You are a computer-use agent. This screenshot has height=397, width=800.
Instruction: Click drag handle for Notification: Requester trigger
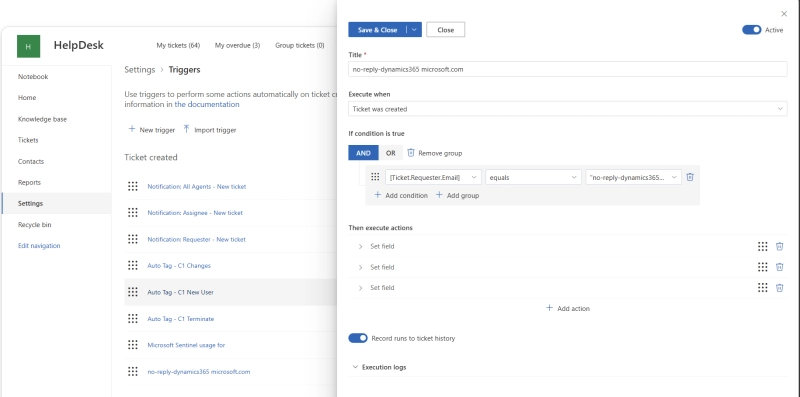[133, 239]
